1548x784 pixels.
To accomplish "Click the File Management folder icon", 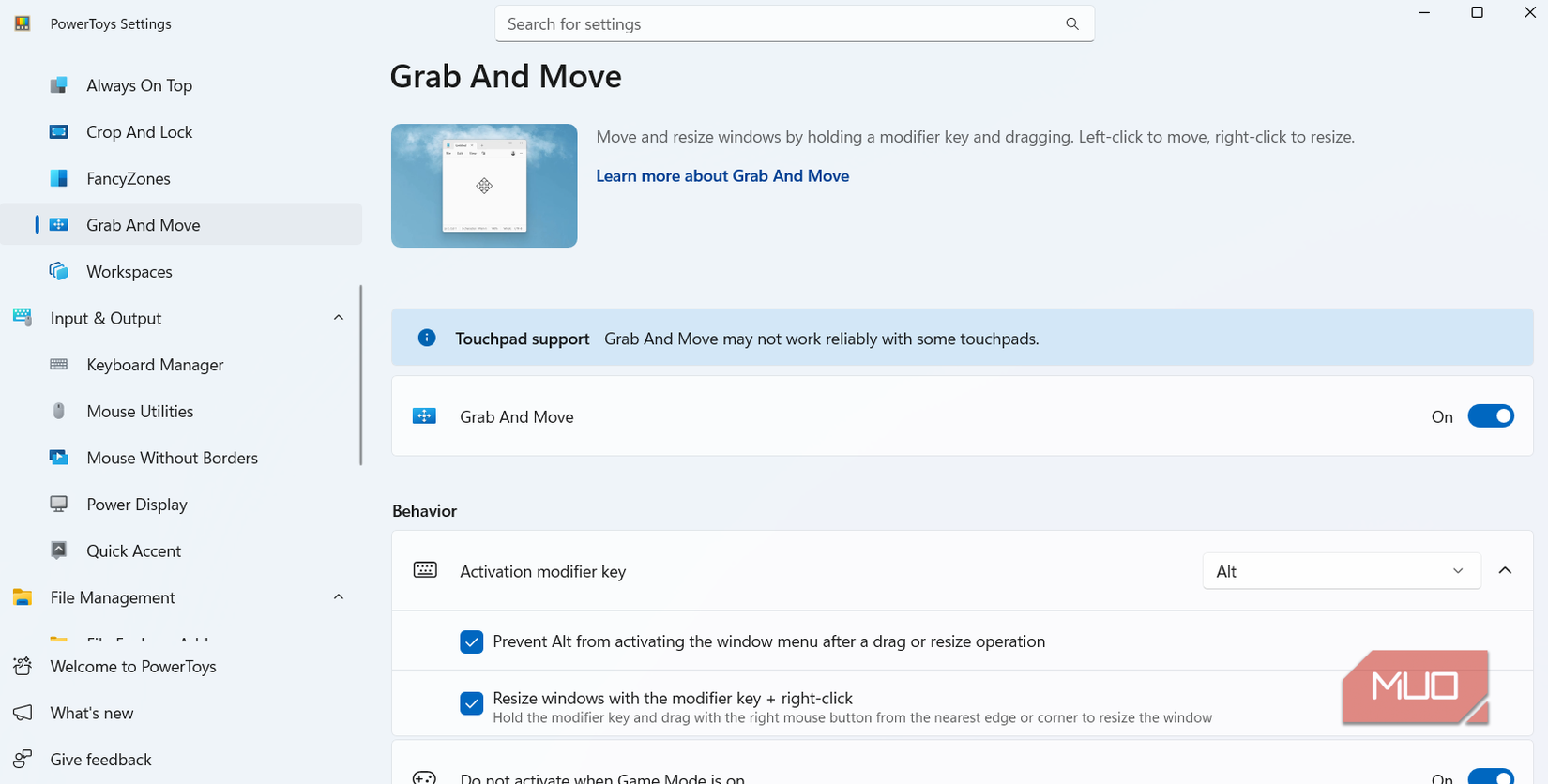I will [23, 597].
